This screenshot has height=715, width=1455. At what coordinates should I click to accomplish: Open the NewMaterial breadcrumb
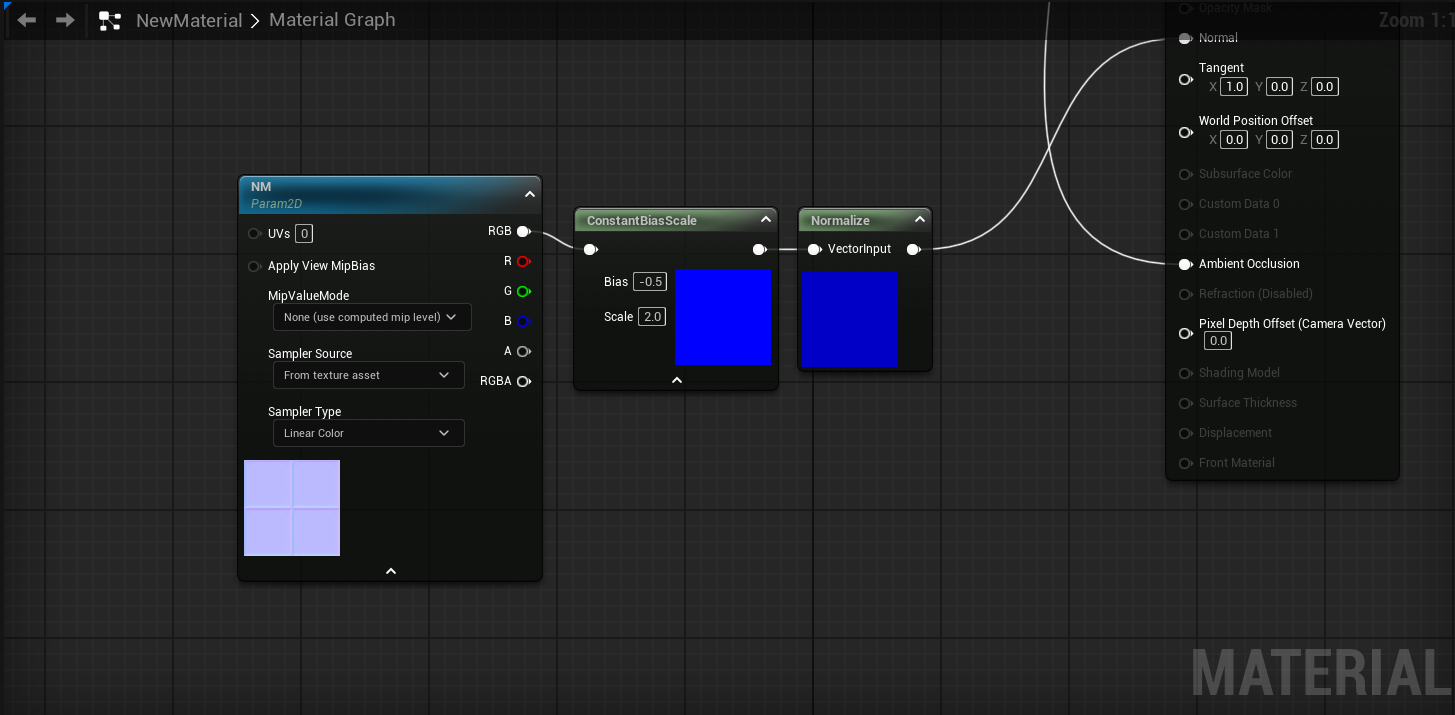[x=189, y=20]
